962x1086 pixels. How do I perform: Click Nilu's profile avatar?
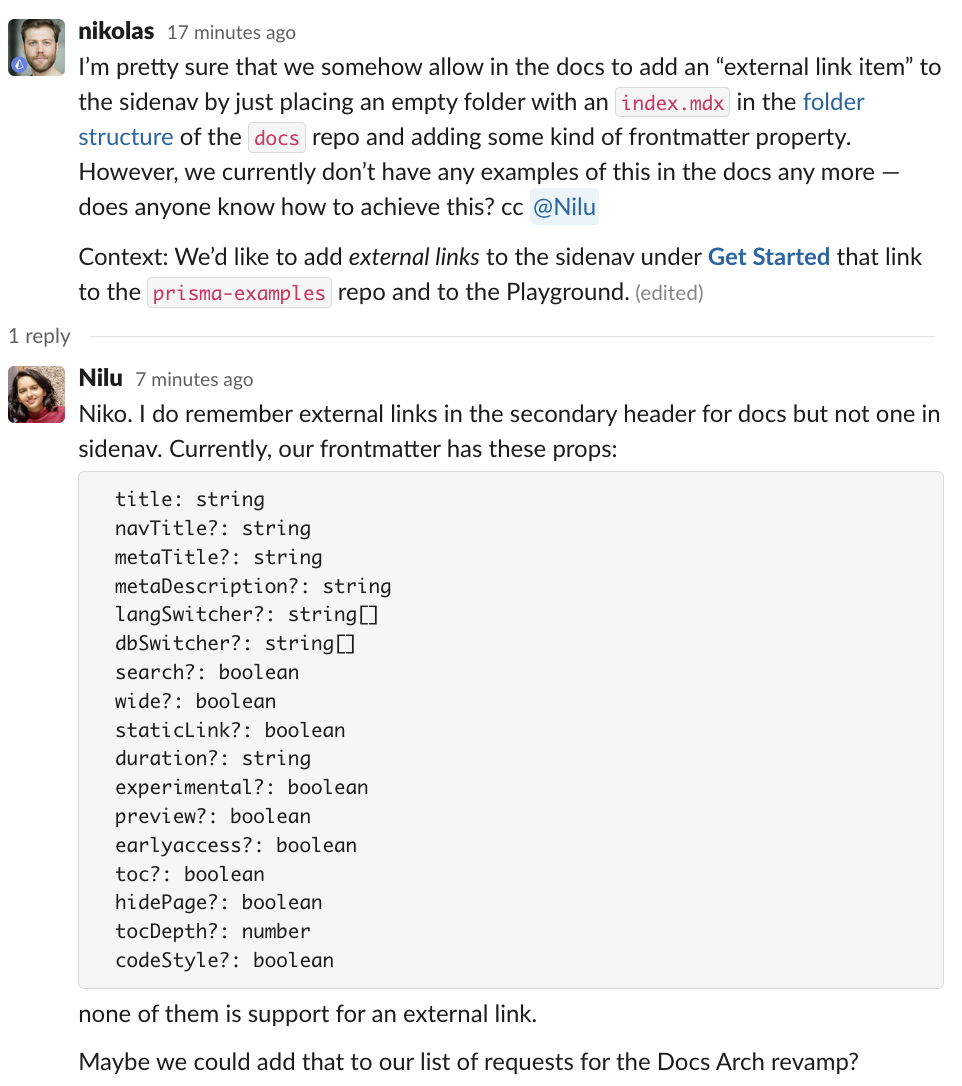tap(36, 394)
